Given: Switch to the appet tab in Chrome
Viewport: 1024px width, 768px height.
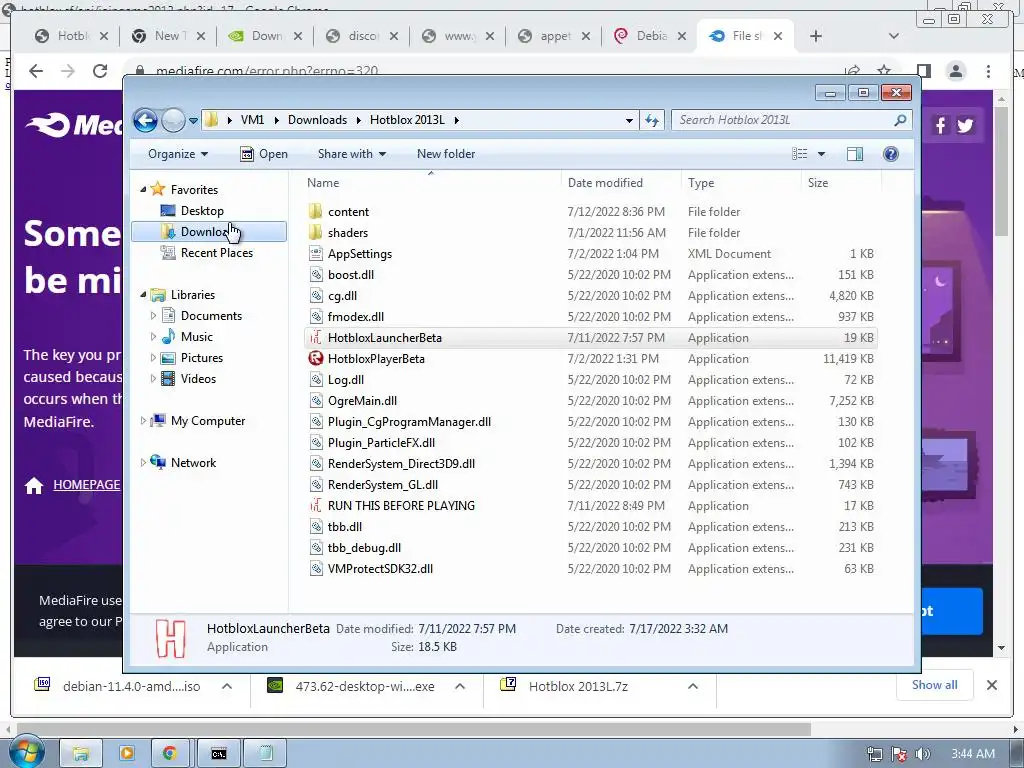Looking at the screenshot, I should pos(554,36).
